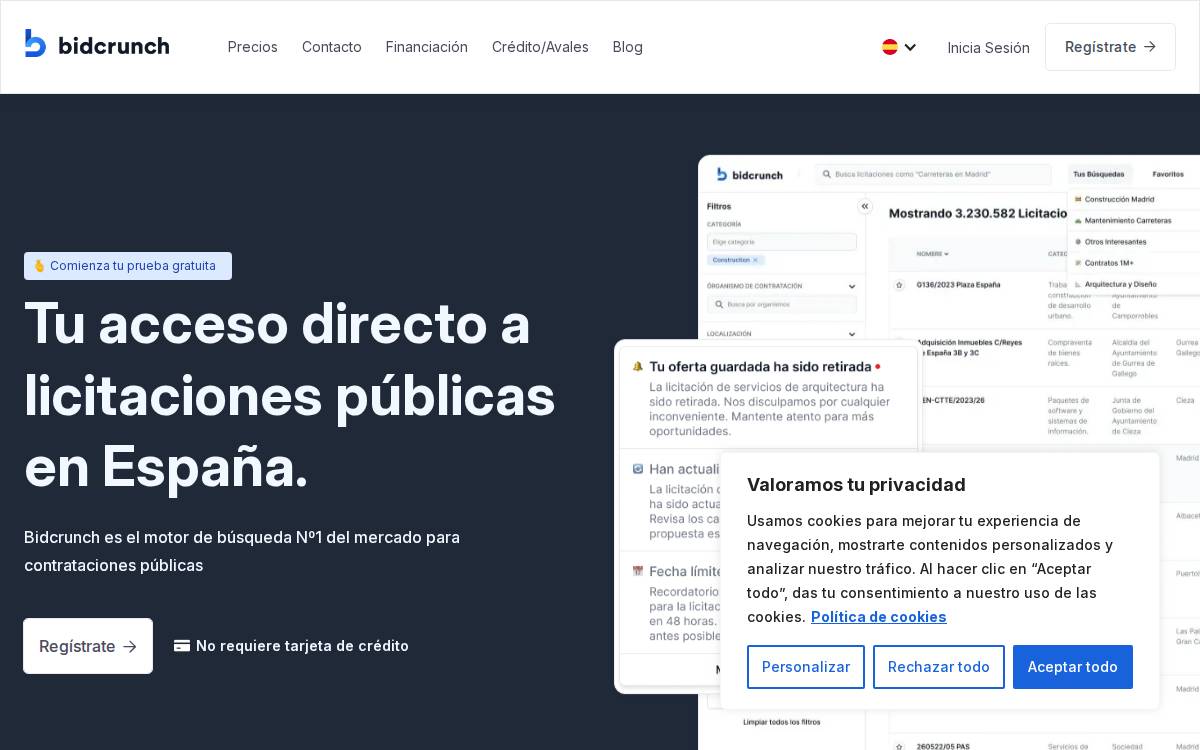Click the hero headline about licitaciones públicas
This screenshot has height=750, width=1200.
pyautogui.click(x=290, y=395)
